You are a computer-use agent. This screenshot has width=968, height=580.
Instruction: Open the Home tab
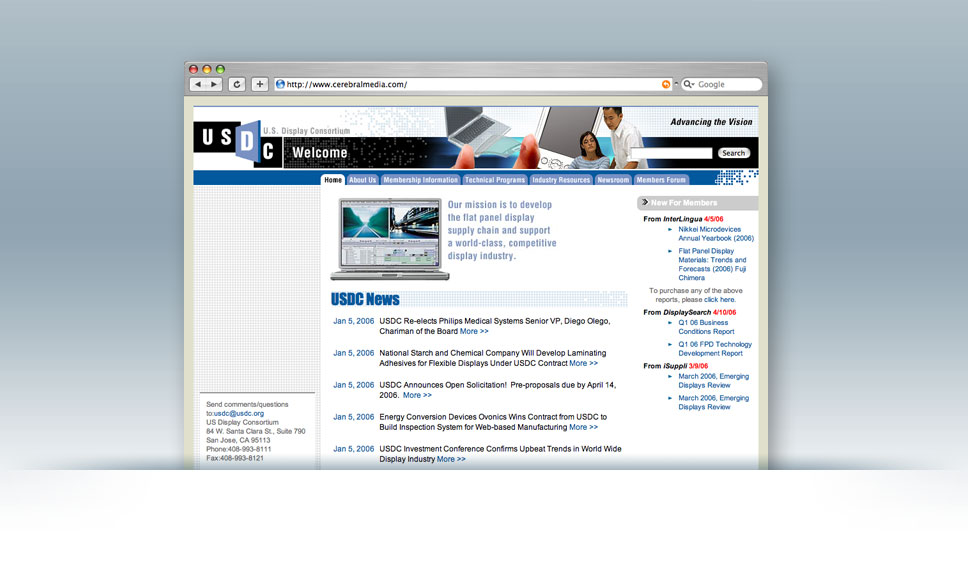(x=333, y=180)
